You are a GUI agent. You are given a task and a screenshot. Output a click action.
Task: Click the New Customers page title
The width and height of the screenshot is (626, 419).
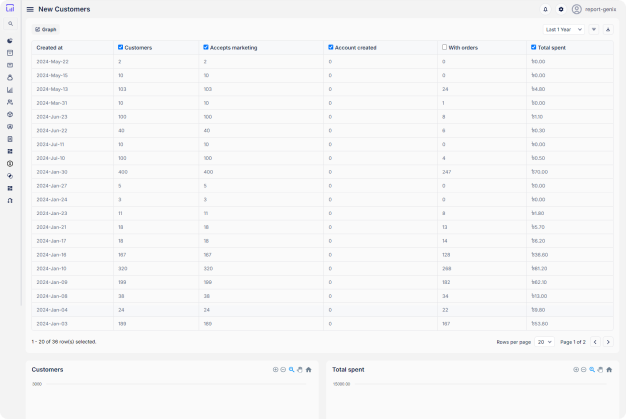(x=64, y=9)
